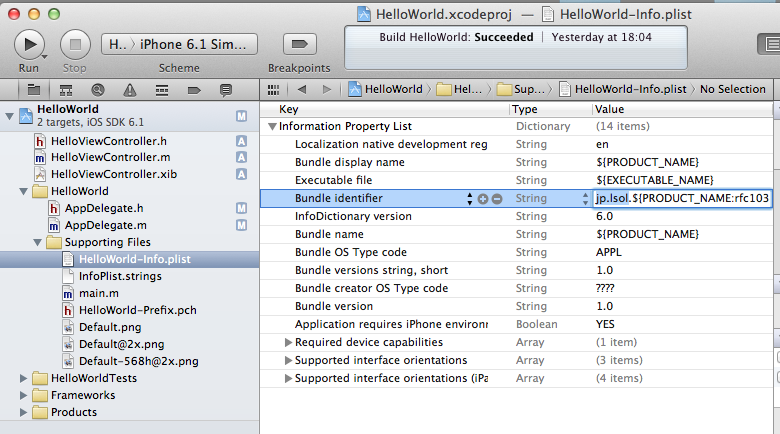
Task: Click the HelloWorld-Info.plist breadcrumb
Action: pos(623,90)
